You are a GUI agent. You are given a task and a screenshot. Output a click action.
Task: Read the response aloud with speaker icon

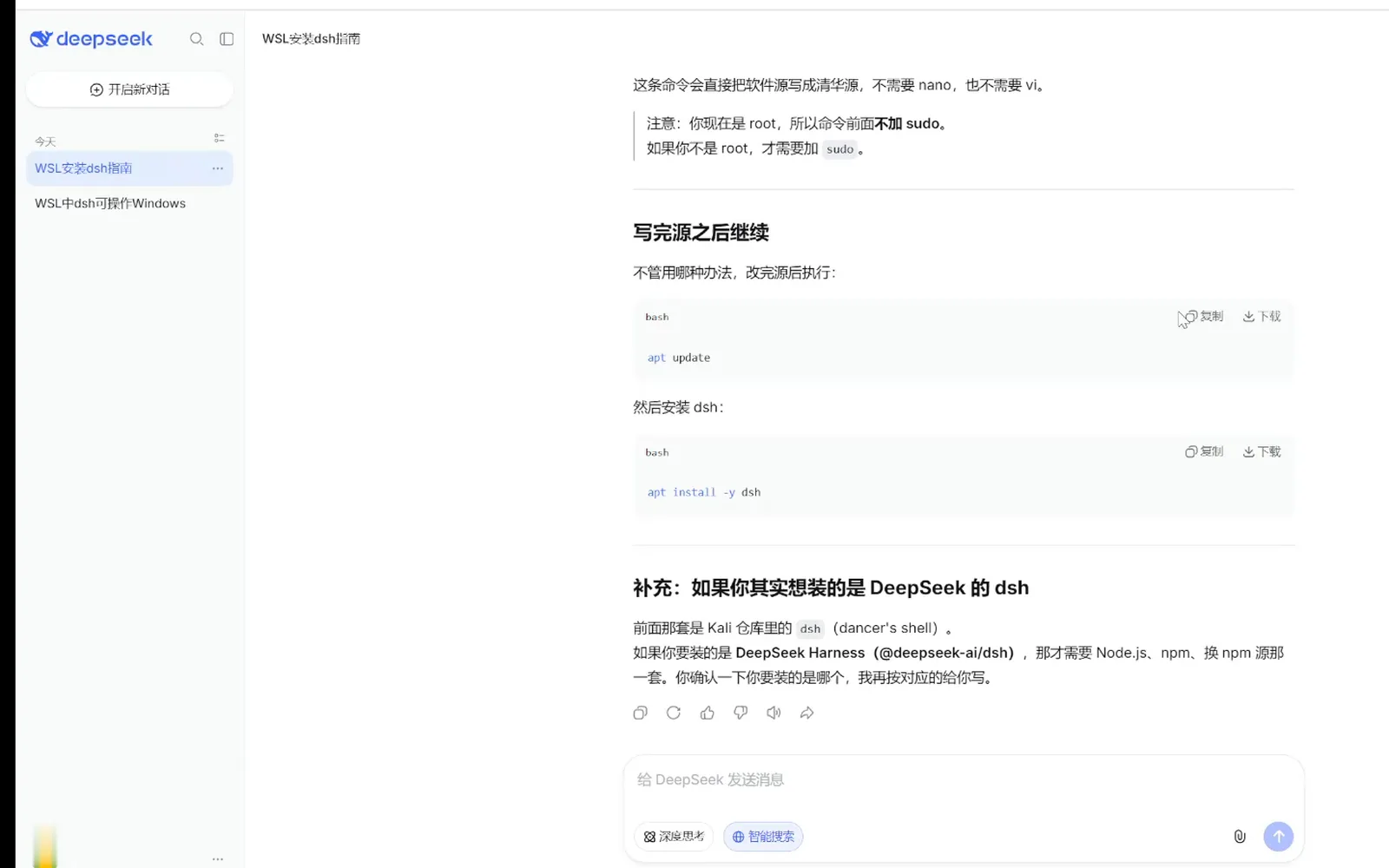tap(773, 713)
